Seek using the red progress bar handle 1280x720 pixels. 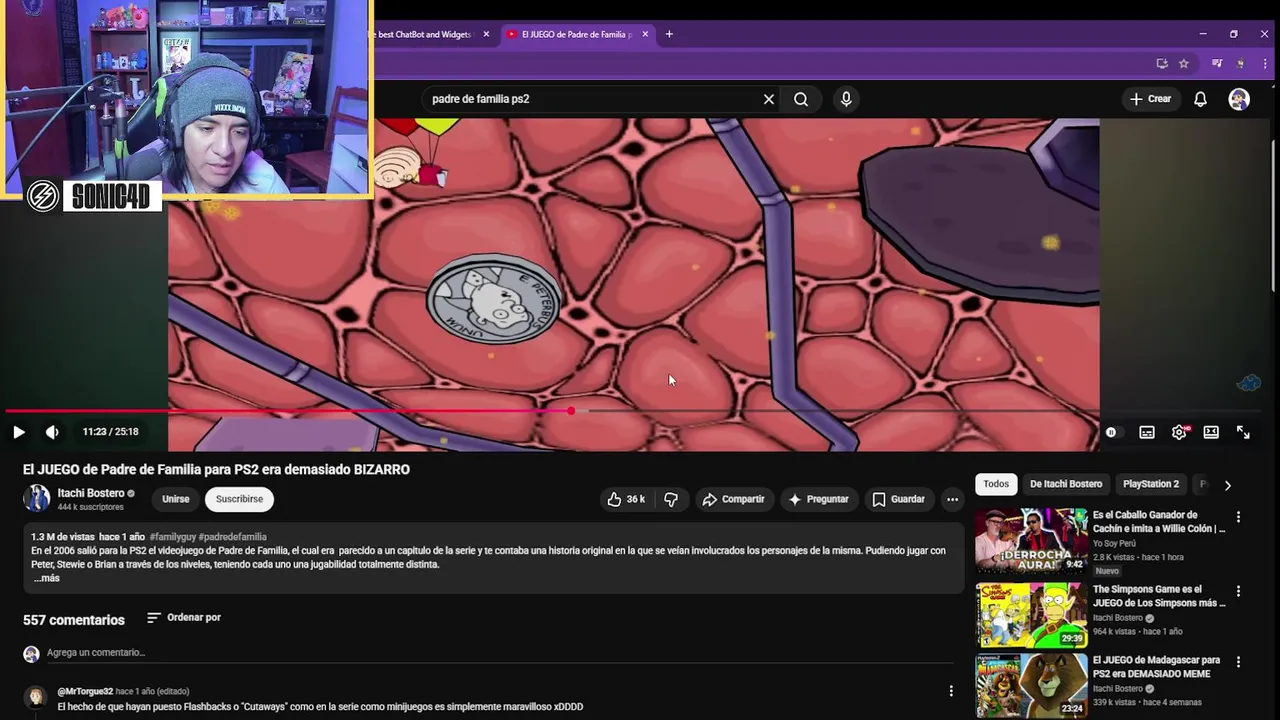[x=571, y=411]
